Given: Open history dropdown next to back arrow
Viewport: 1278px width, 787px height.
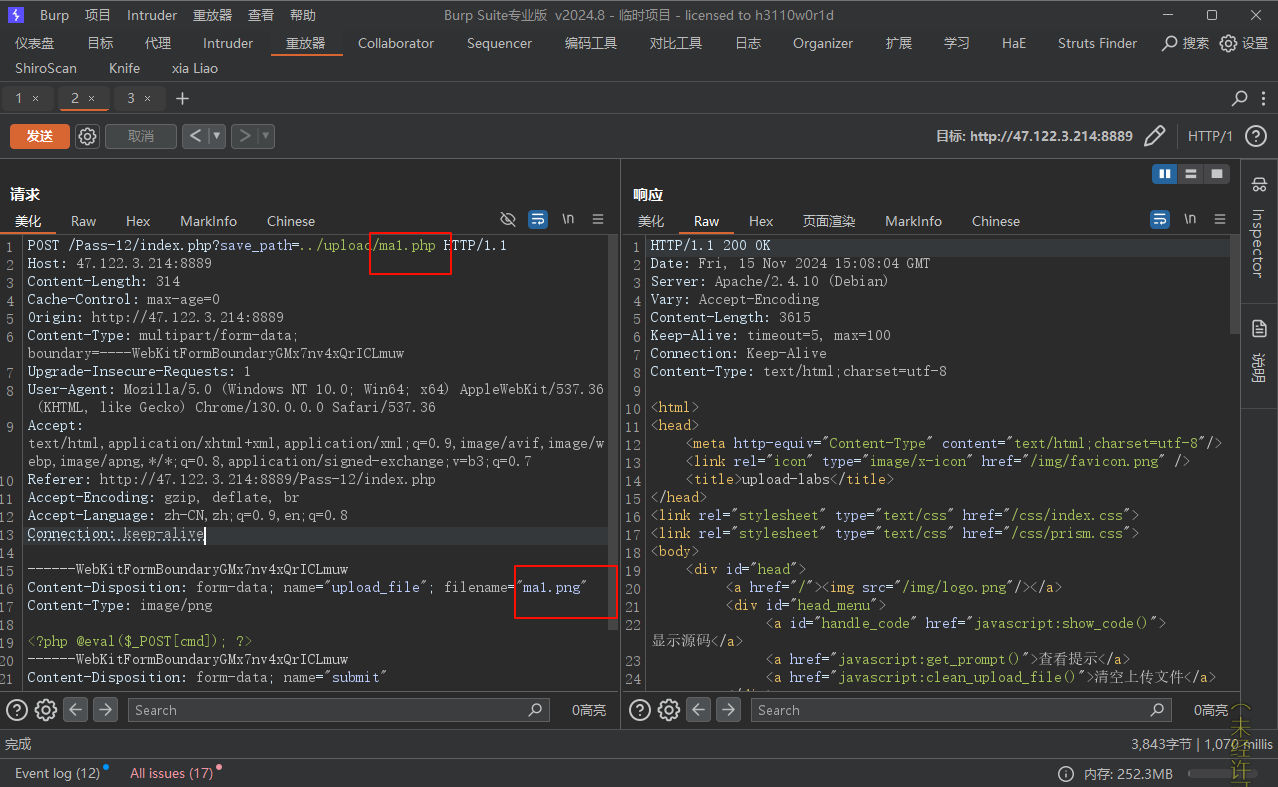Looking at the screenshot, I should (x=216, y=136).
